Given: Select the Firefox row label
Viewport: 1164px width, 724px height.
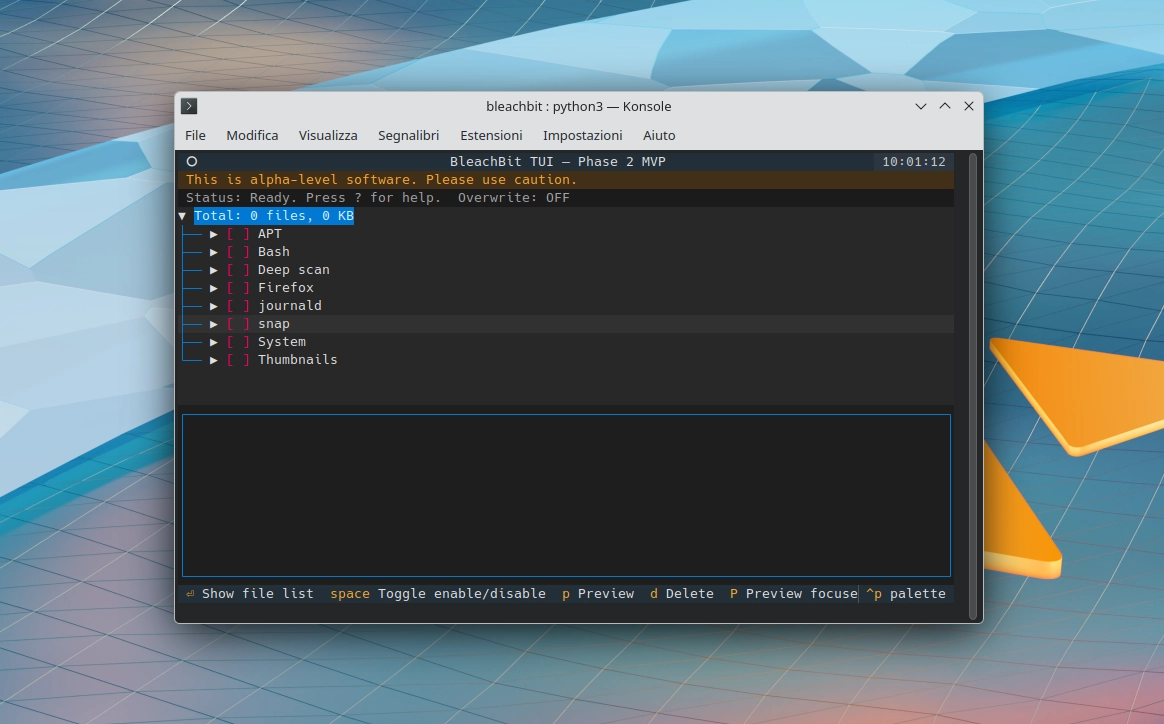Looking at the screenshot, I should pos(286,287).
